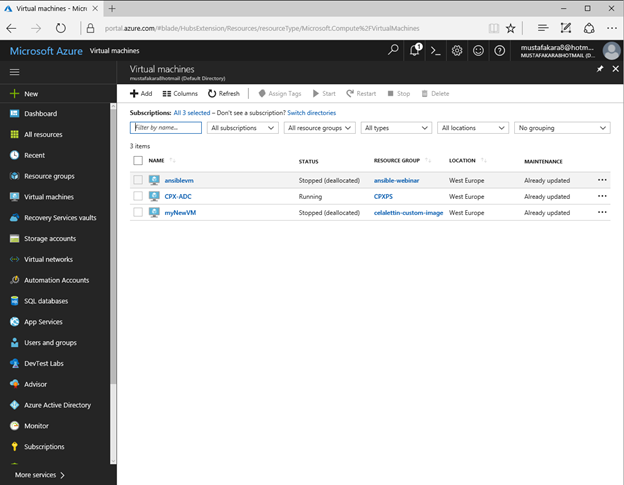
Task: Open browser reading view icon
Action: 493,28
